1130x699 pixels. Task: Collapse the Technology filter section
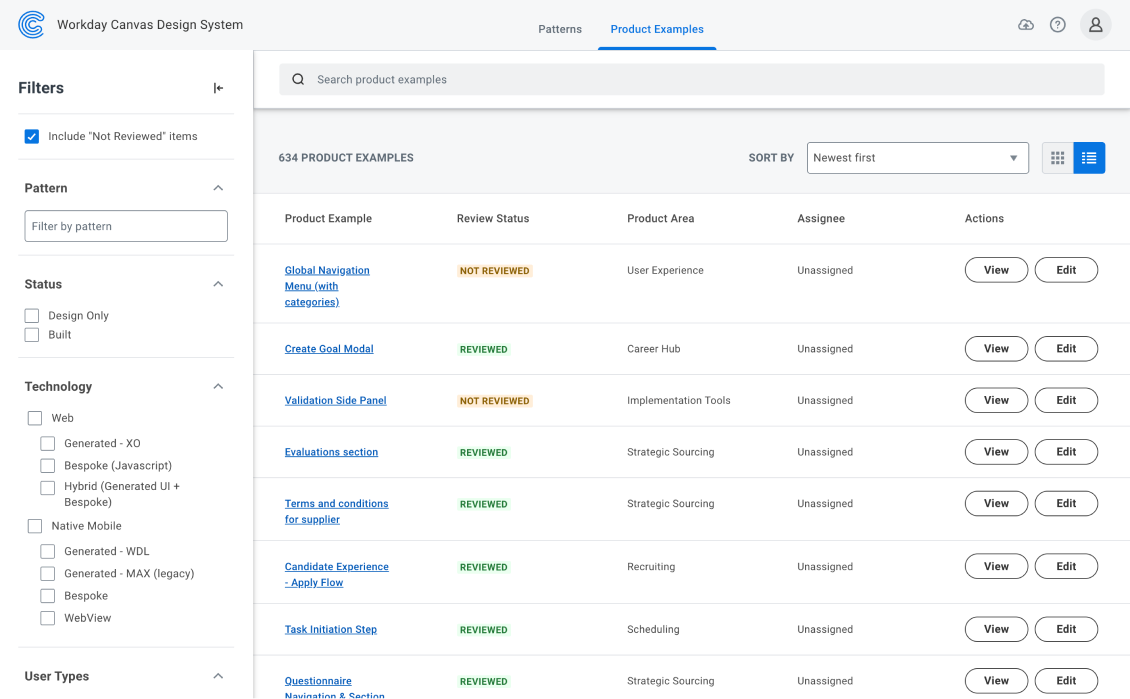point(218,387)
